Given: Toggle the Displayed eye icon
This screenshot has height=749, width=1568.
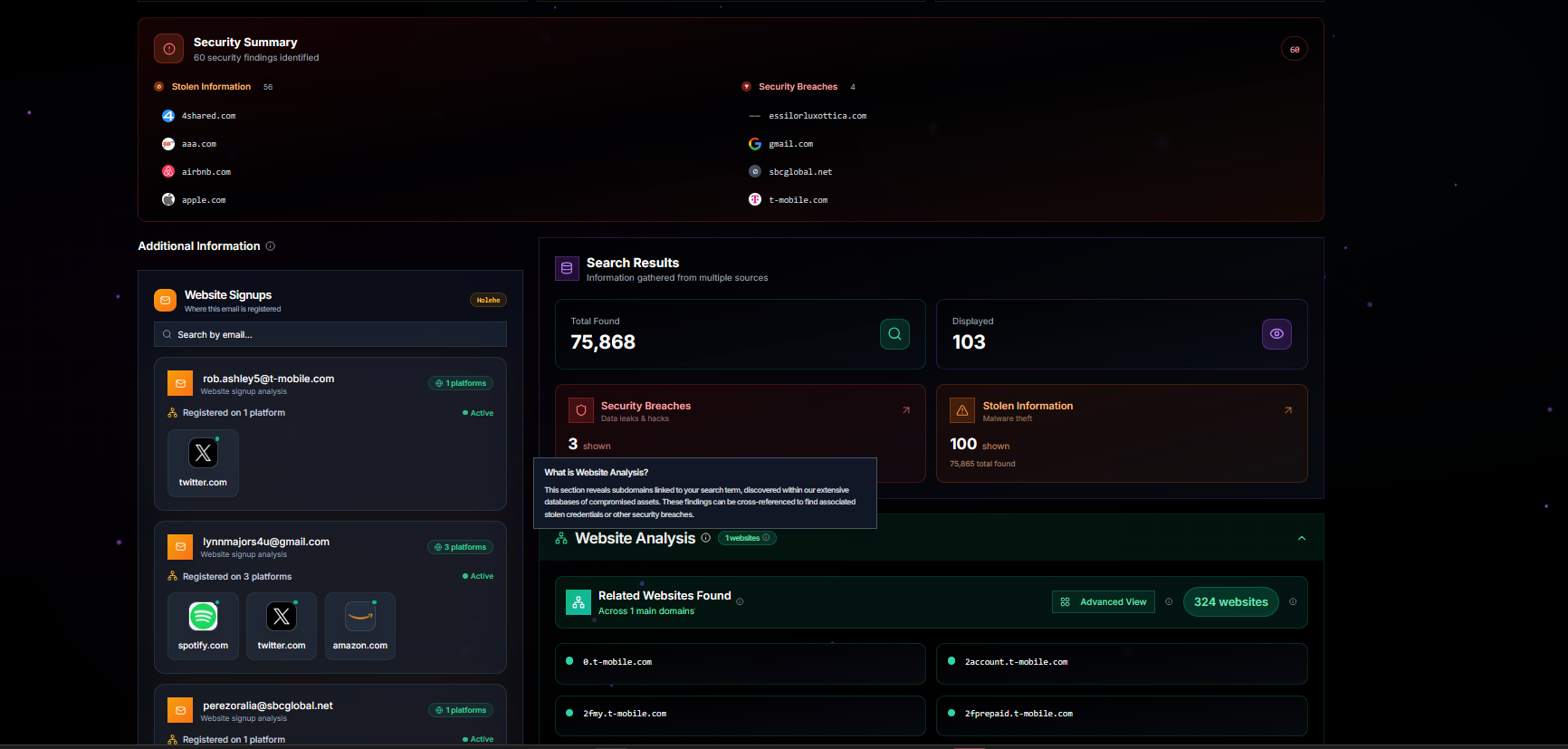Looking at the screenshot, I should tap(1276, 334).
